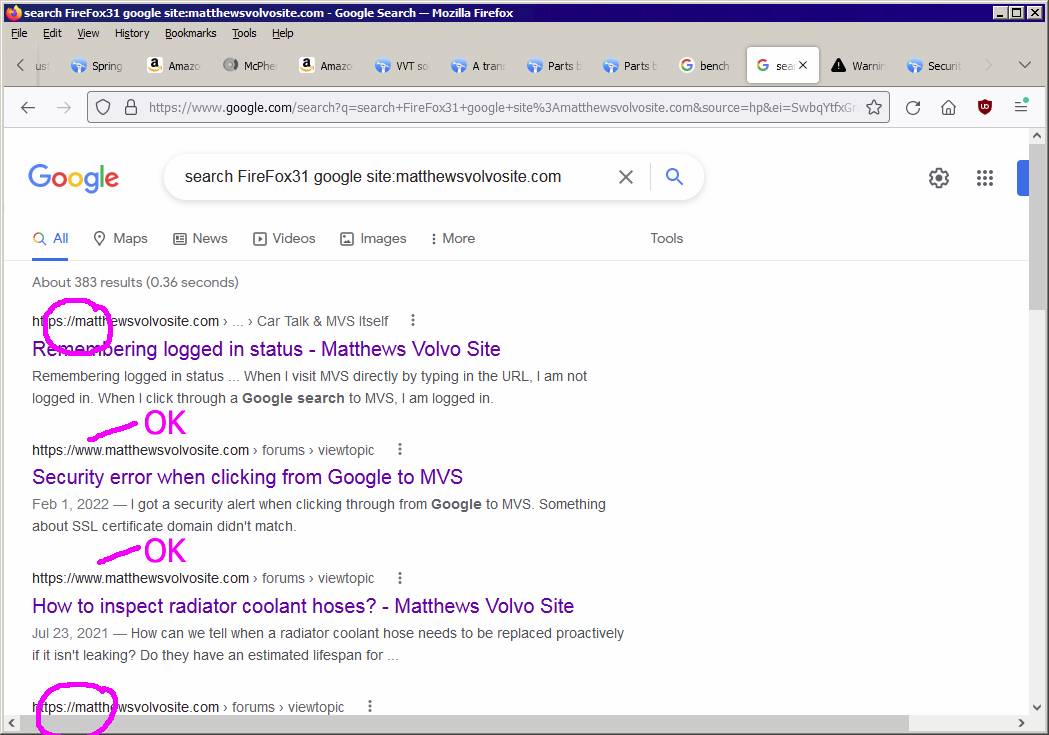Click Tools to show search filters
The width and height of the screenshot is (1049, 735).
[666, 238]
